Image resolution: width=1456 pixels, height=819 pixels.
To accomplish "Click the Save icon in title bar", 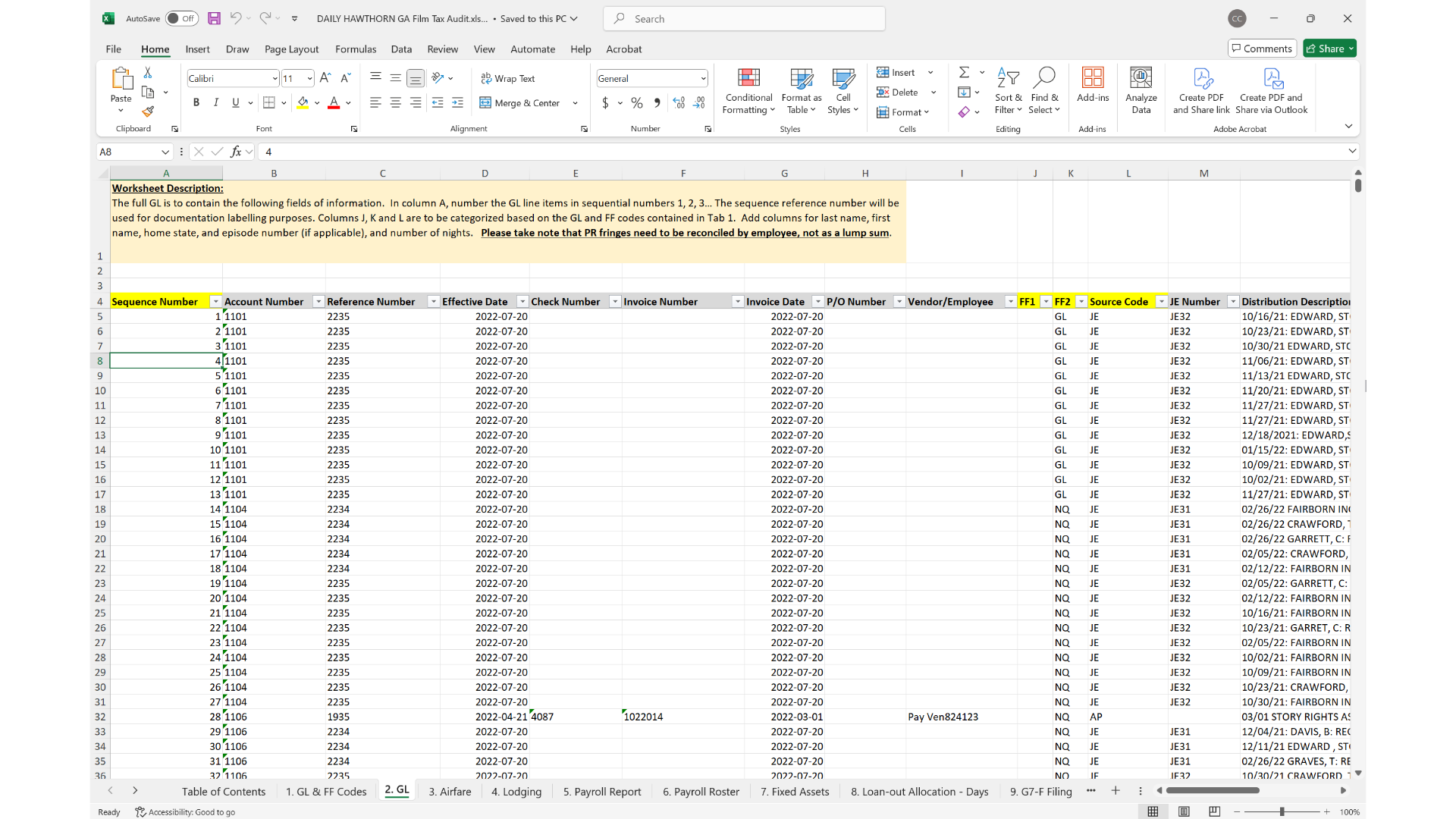I will coord(214,18).
